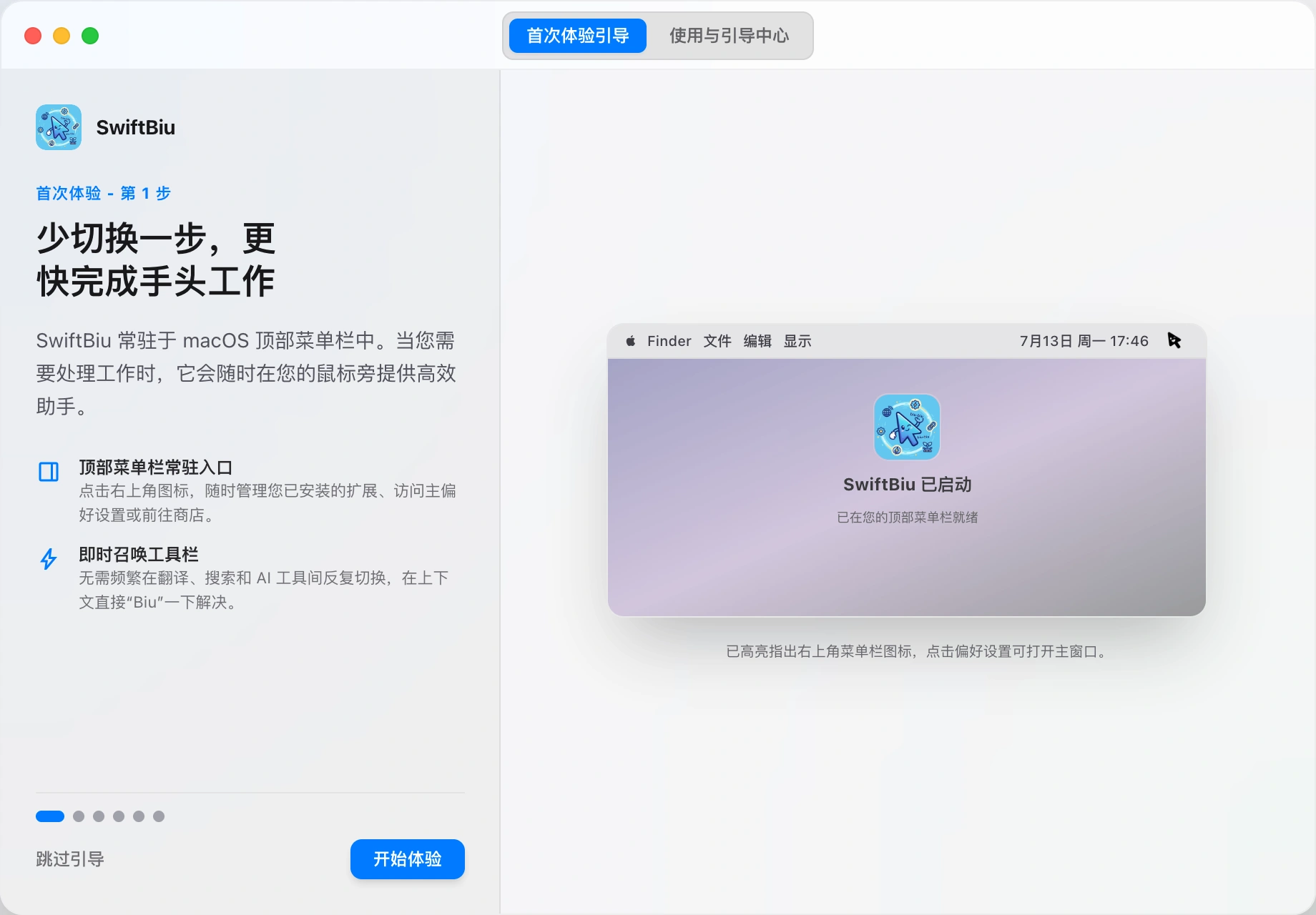
Task: Click the 即时召唤工具栏 title
Action: (x=139, y=555)
